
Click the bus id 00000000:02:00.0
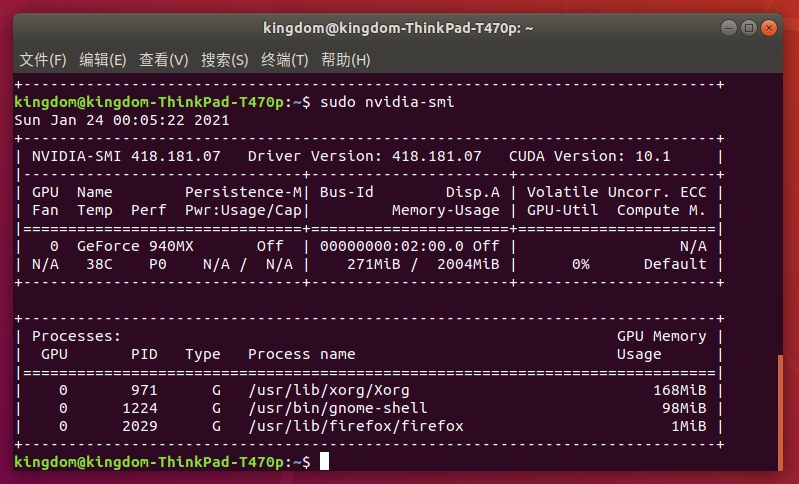click(x=392, y=246)
